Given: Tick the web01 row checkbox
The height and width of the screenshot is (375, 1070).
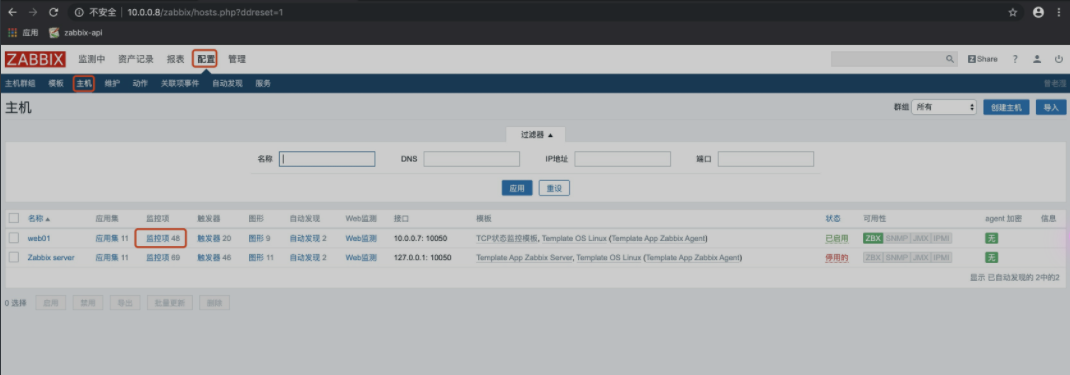Looking at the screenshot, I should [x=14, y=238].
